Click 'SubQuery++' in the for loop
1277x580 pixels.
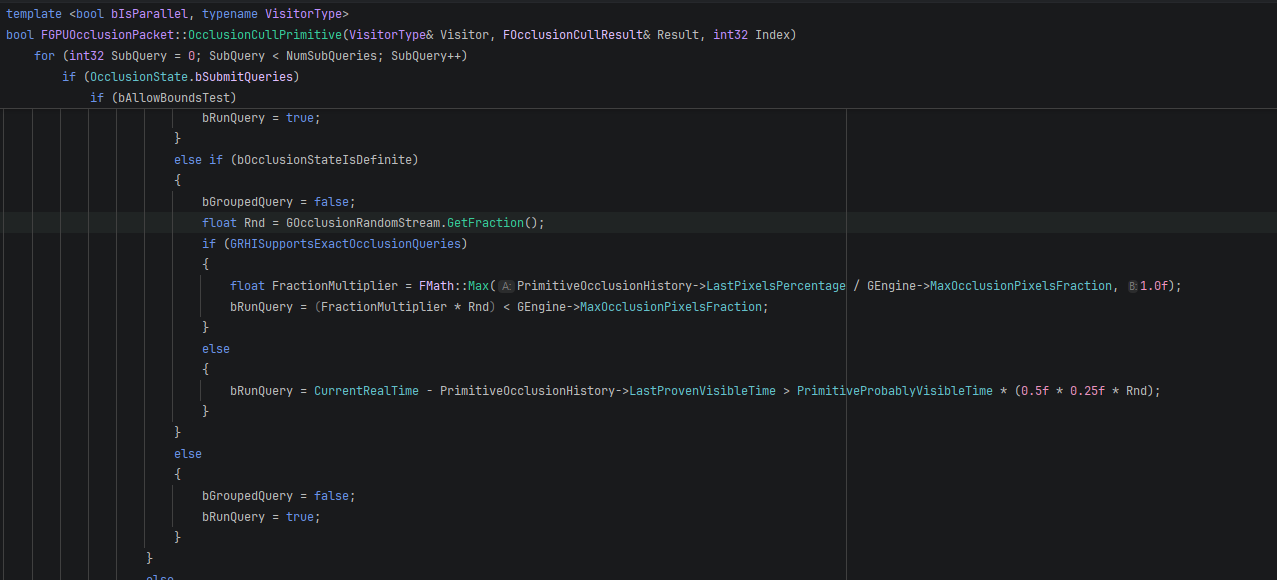[426, 56]
